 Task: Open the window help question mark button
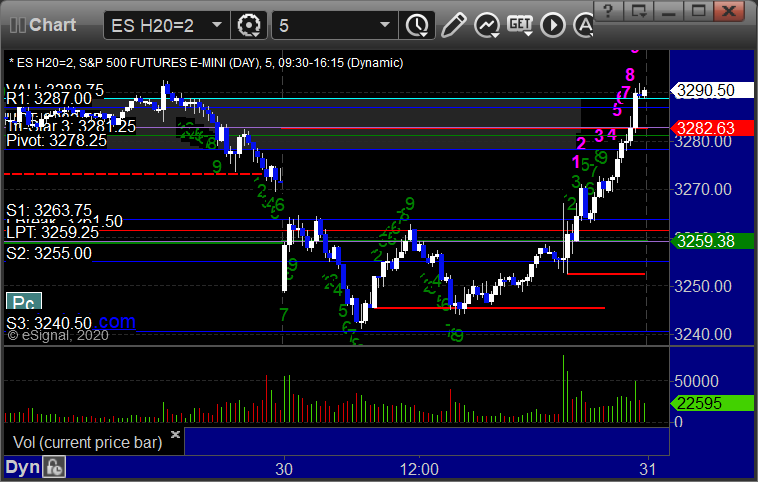[608, 10]
